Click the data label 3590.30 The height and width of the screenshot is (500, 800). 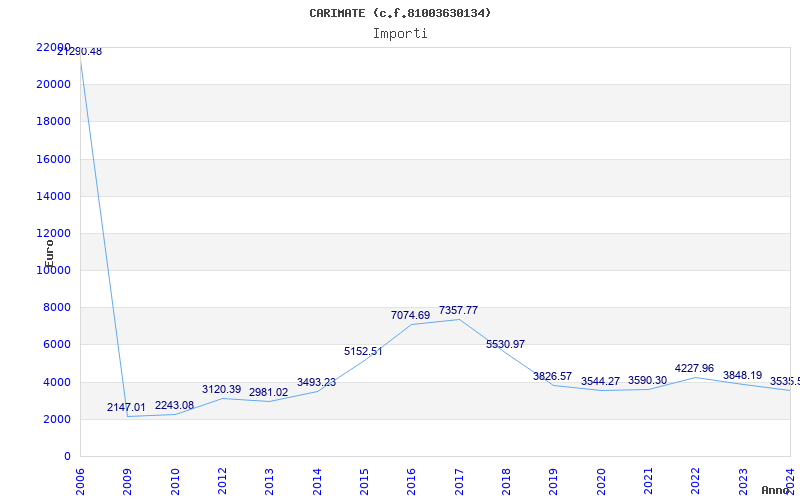[647, 381]
